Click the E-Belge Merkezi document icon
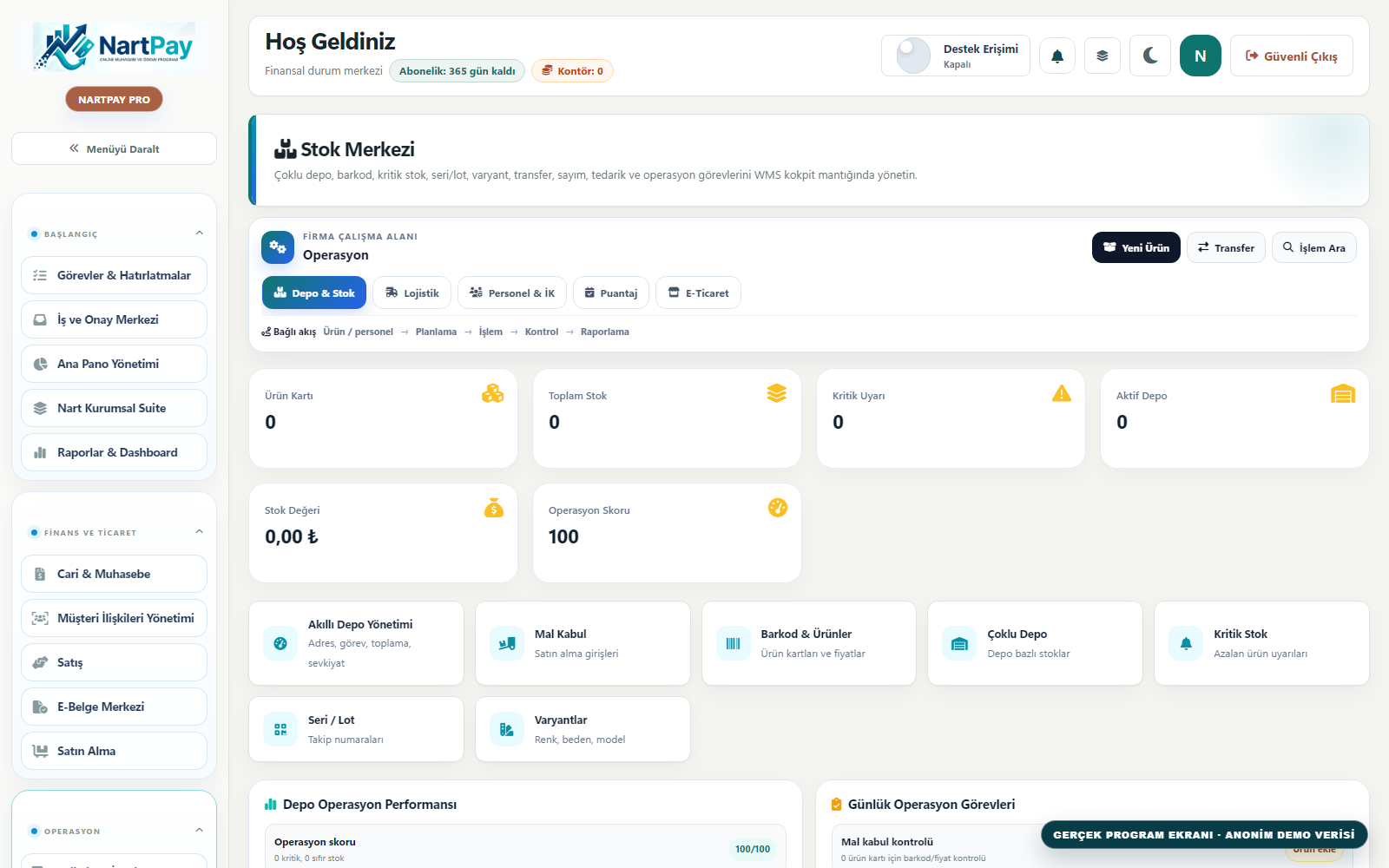 click(x=40, y=707)
